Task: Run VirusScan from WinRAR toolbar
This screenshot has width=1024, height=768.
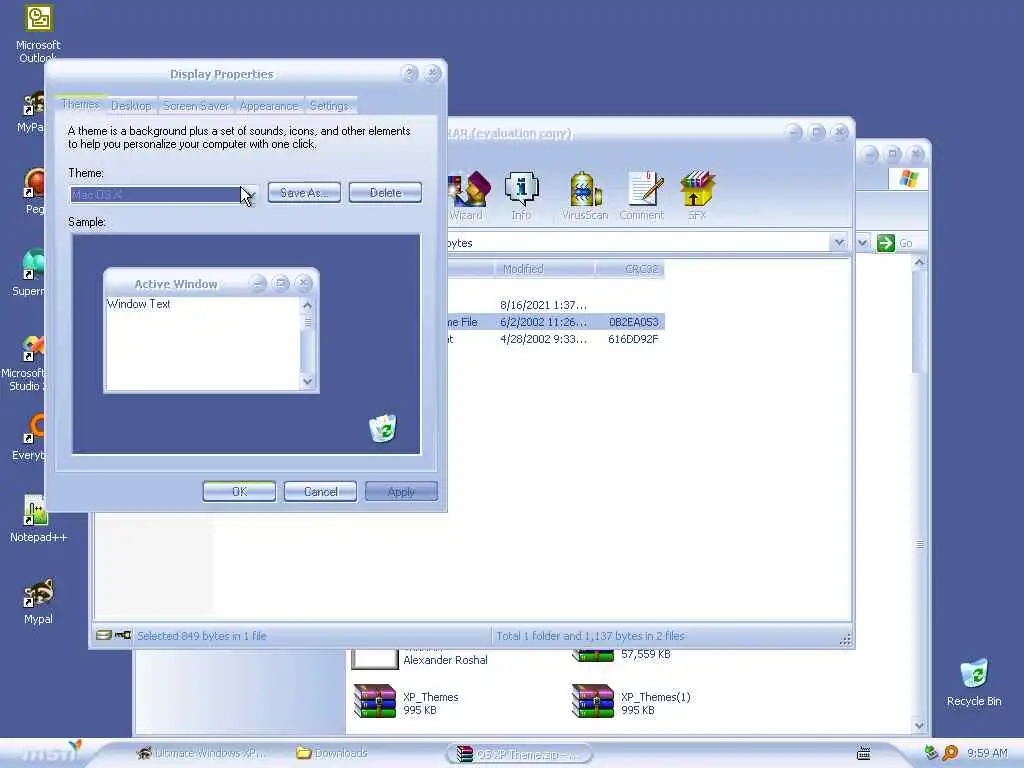Action: 584,195
